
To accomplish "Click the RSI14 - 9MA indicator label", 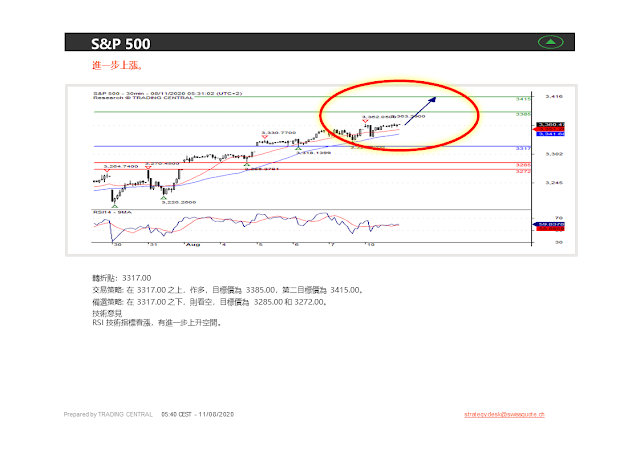I will tap(112, 212).
